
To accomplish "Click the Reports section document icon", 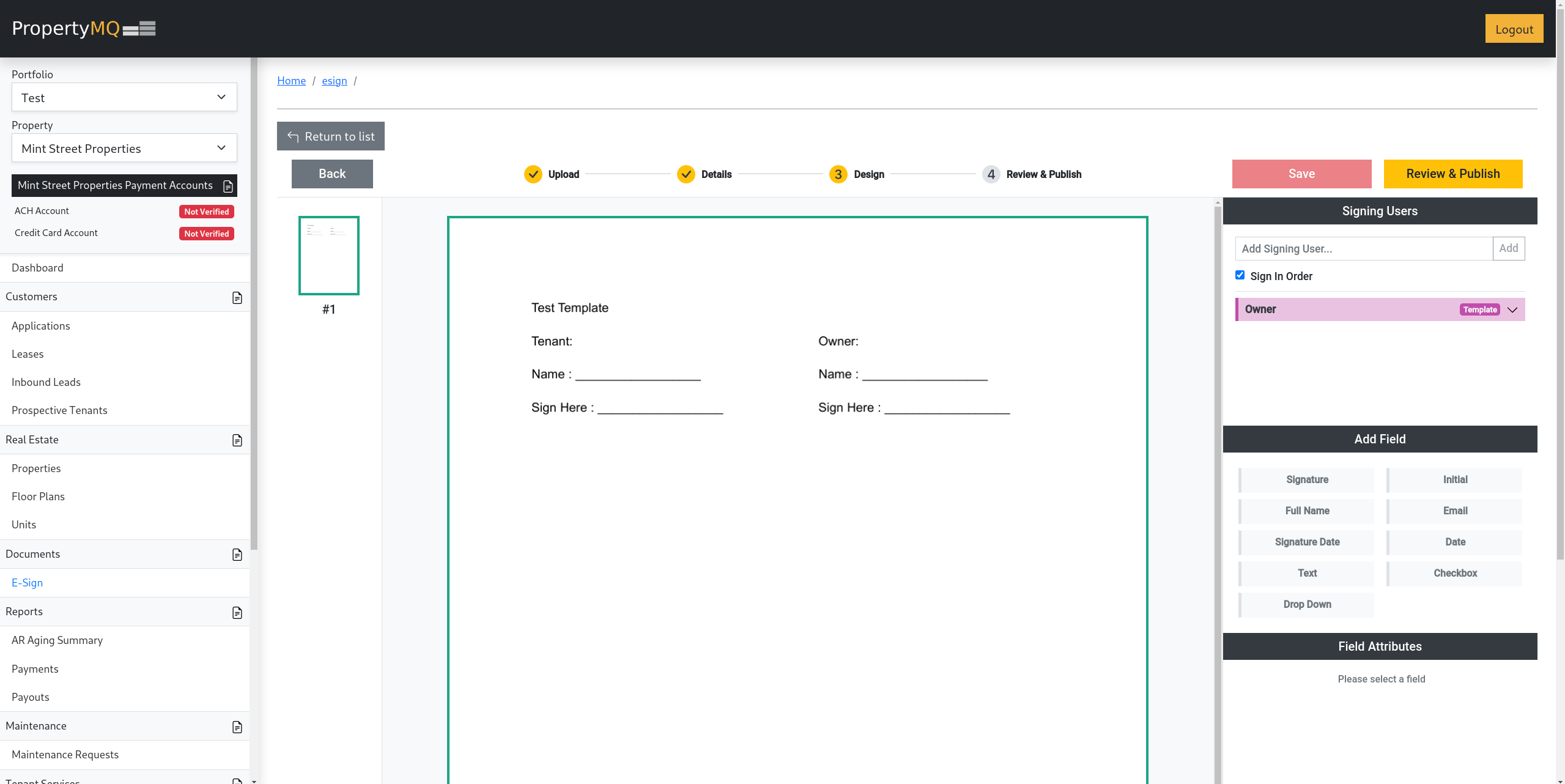I will [x=237, y=613].
